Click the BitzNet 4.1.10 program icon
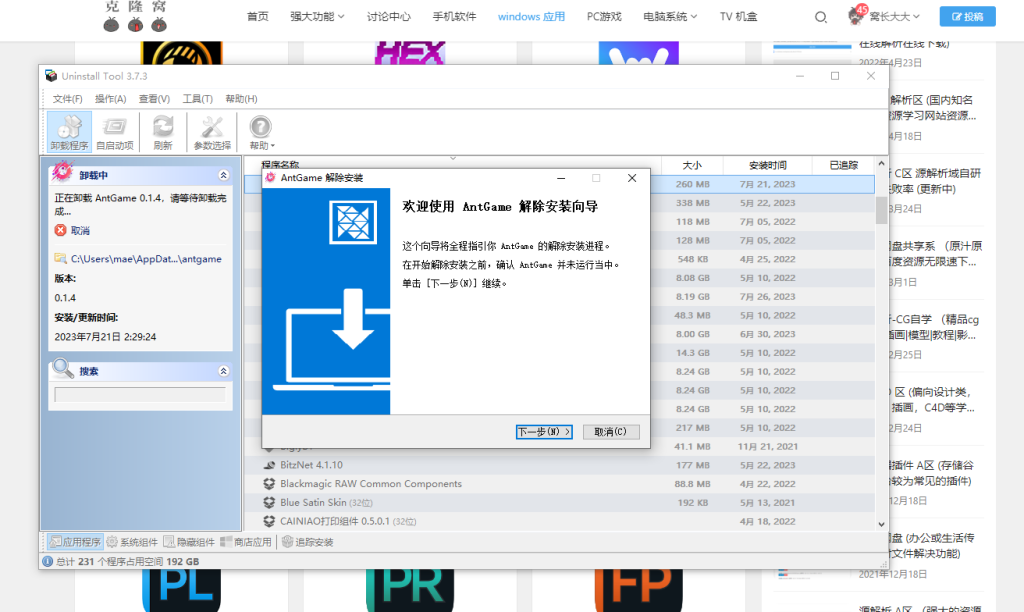This screenshot has height=612, width=1024. 269,465
